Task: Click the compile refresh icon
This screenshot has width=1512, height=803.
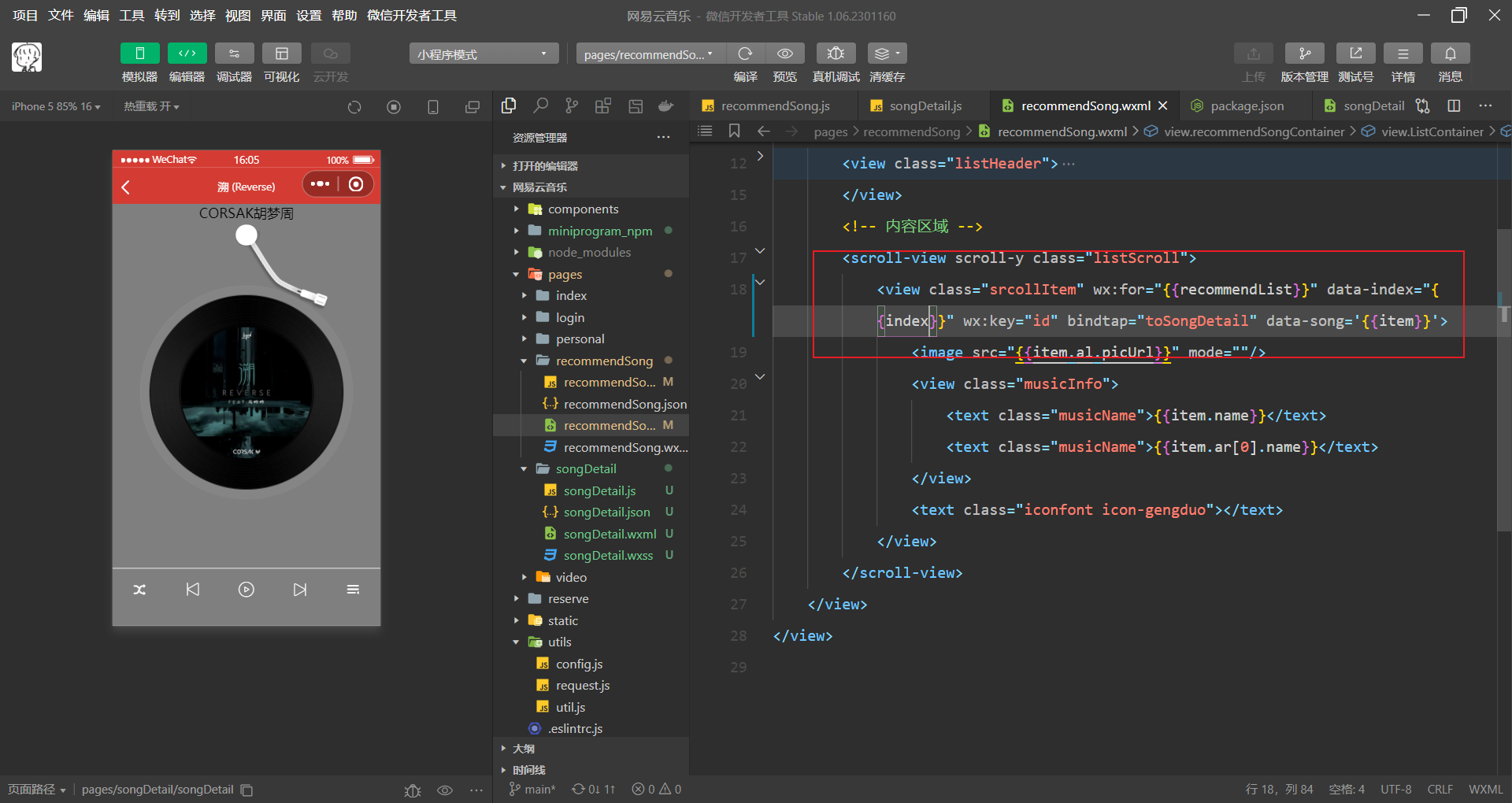Action: coord(745,54)
